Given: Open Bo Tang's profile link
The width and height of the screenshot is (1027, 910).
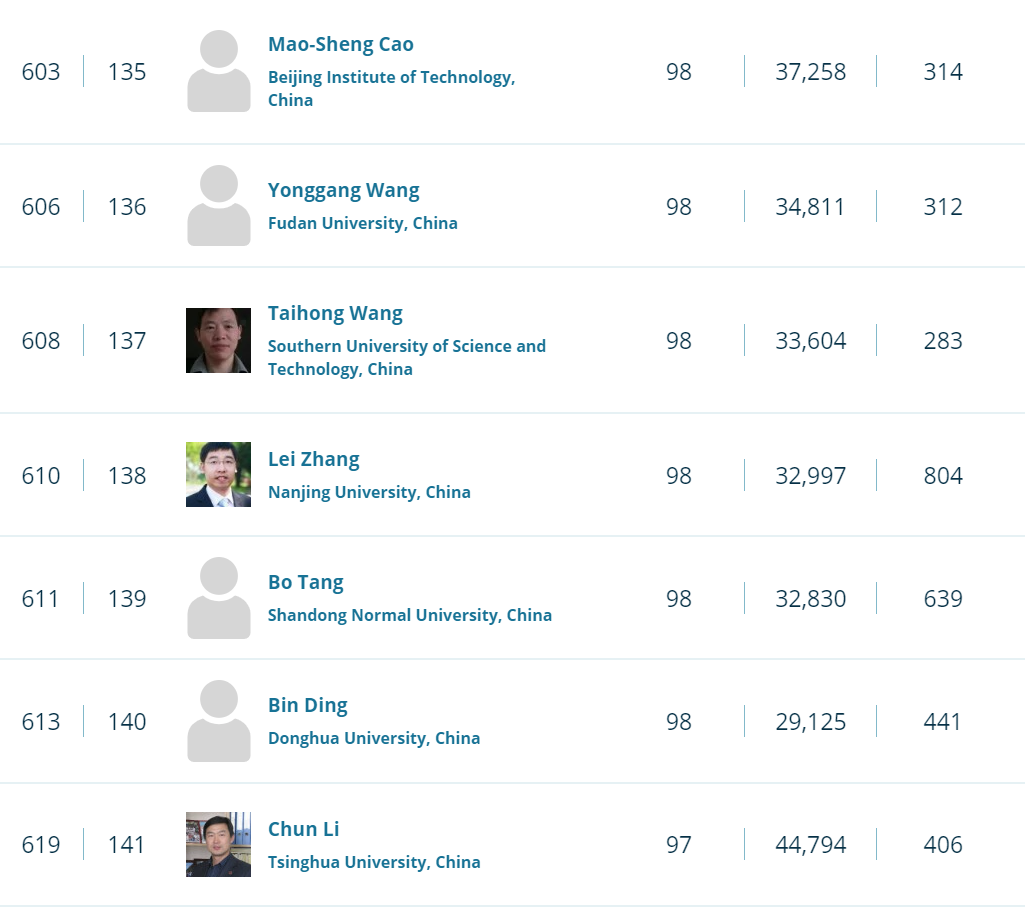Looking at the screenshot, I should coord(305,583).
